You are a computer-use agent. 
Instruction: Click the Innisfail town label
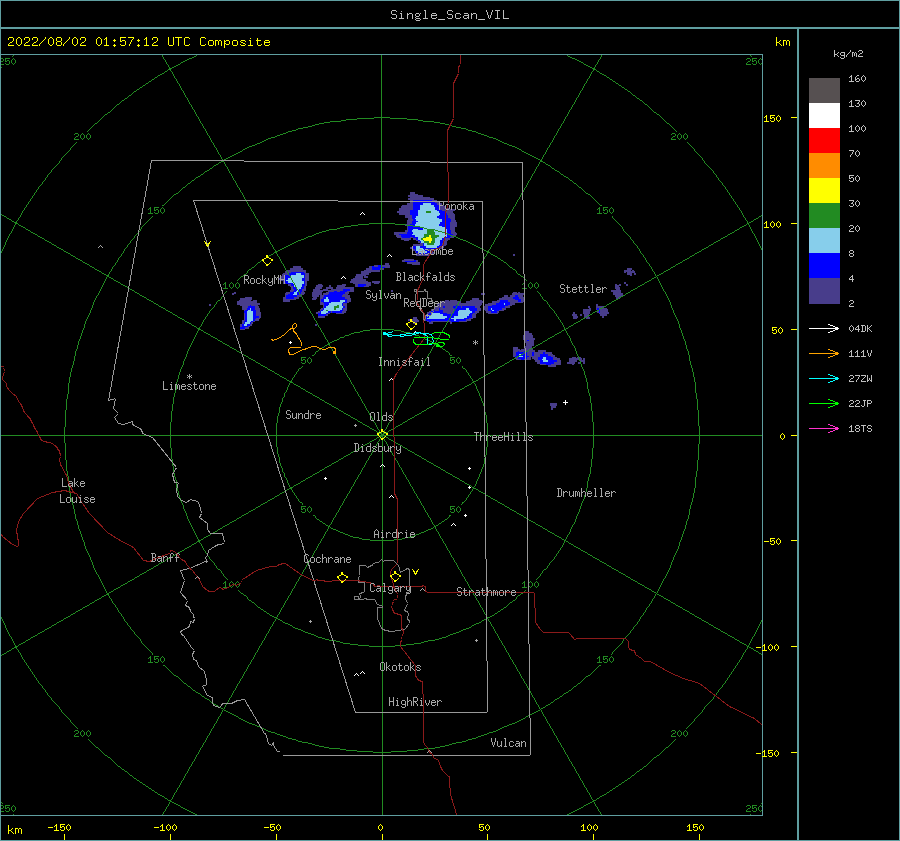tap(404, 362)
